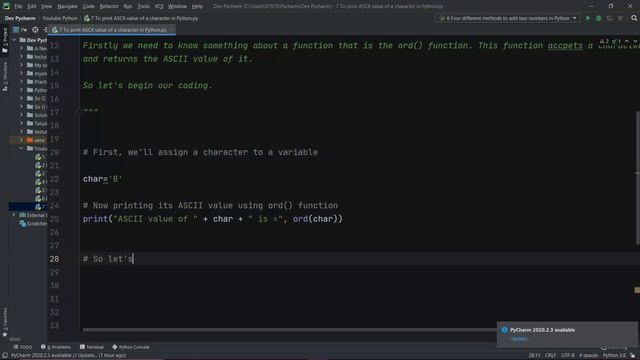Click the tool window toggle icon in status bar corner
Image resolution: width=640 pixels, height=360 pixels.
tap(4, 356)
